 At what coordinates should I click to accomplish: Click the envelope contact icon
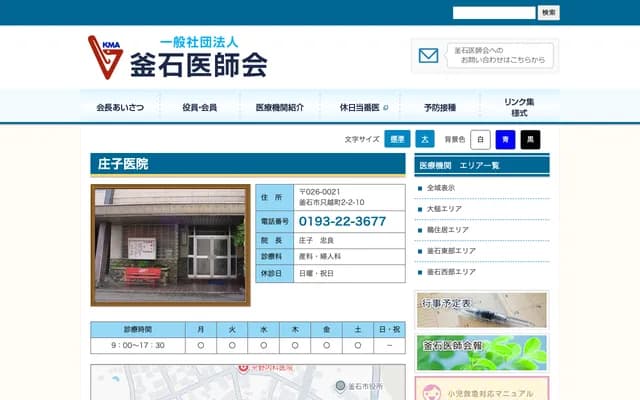[x=429, y=56]
